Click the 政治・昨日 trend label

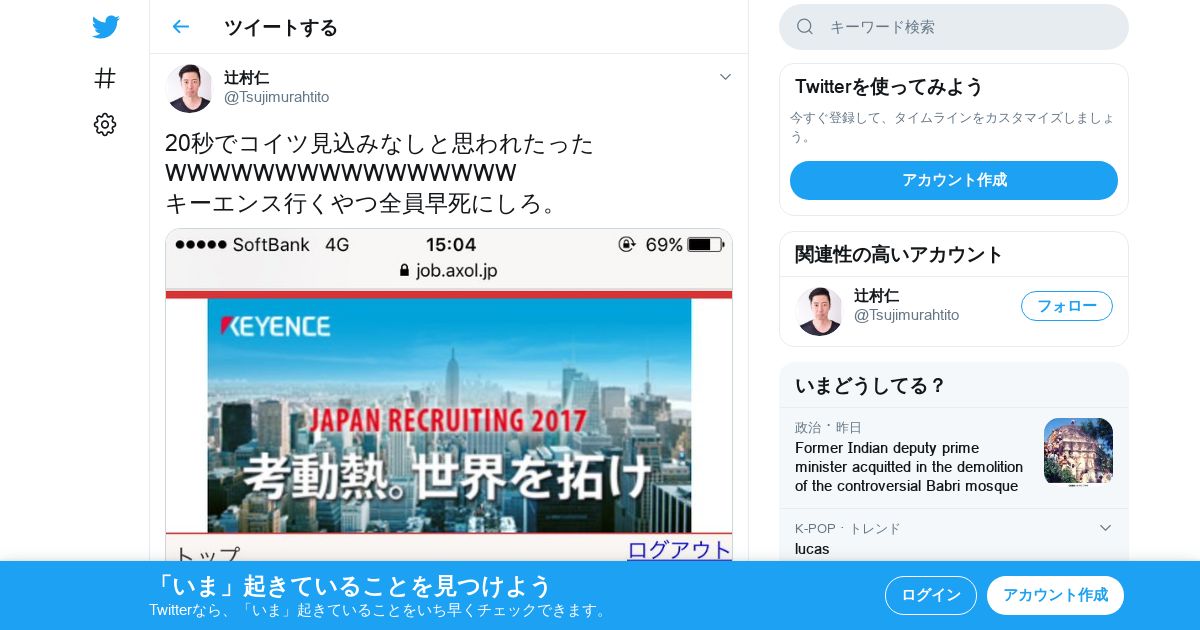(828, 427)
